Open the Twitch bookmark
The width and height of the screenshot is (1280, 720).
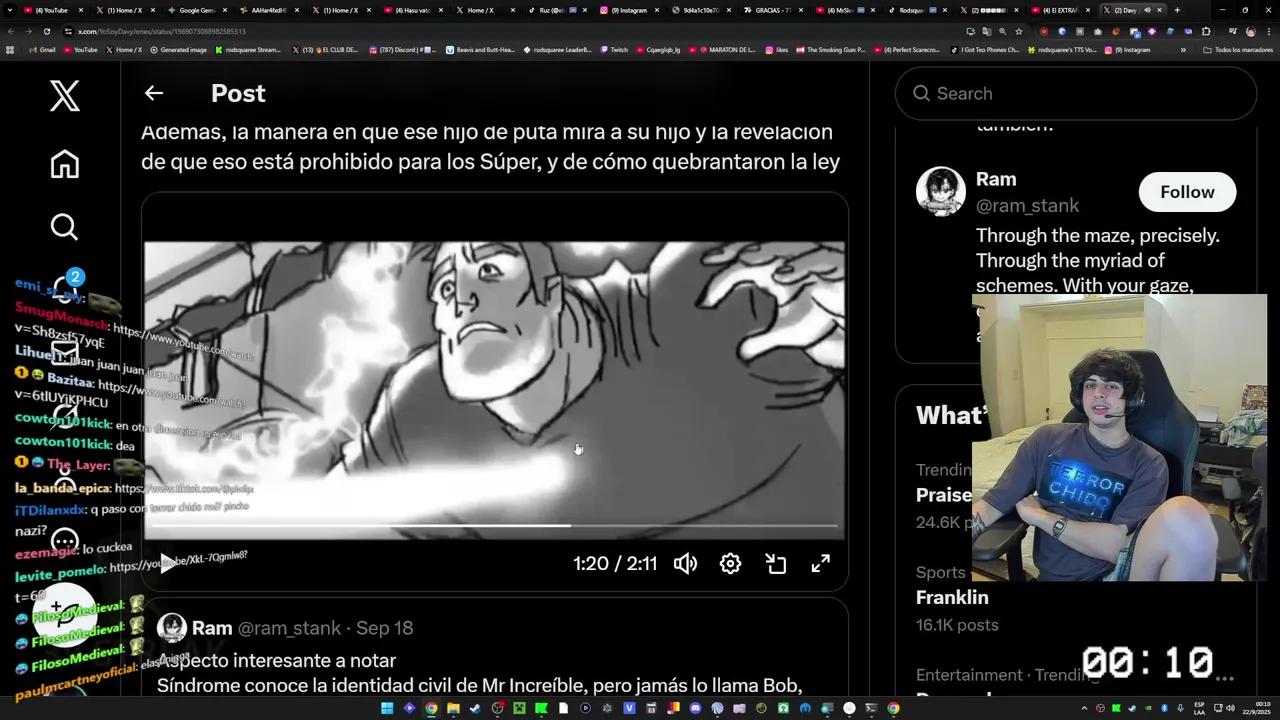(x=614, y=49)
